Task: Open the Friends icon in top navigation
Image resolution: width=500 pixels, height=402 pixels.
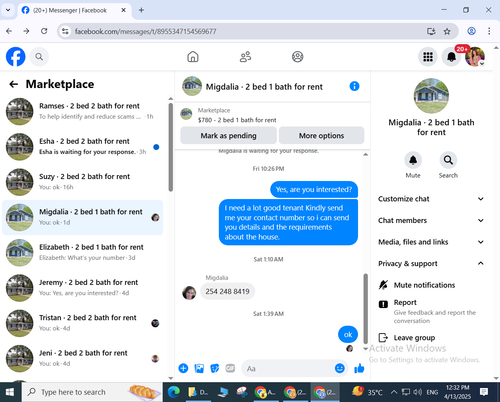Action: [245, 57]
